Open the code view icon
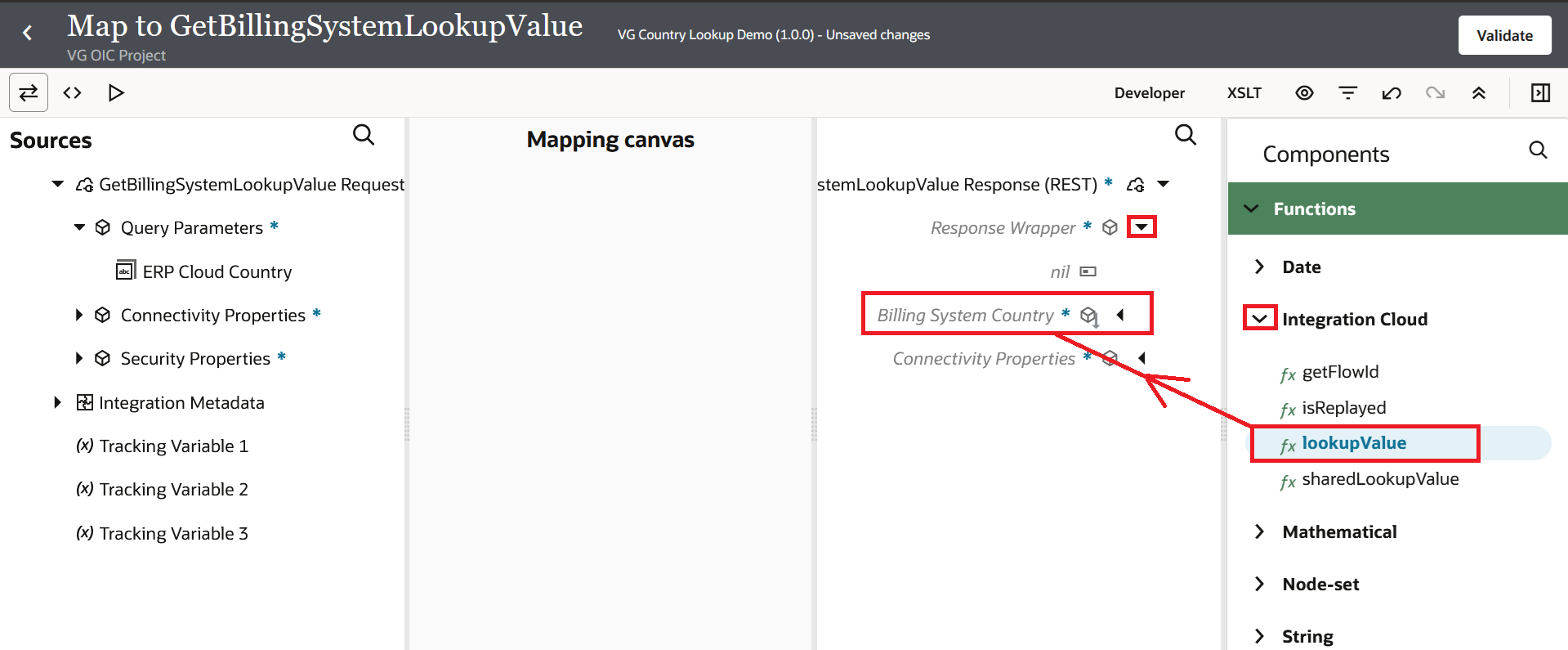Viewport: 1568px width, 650px height. pos(73,93)
